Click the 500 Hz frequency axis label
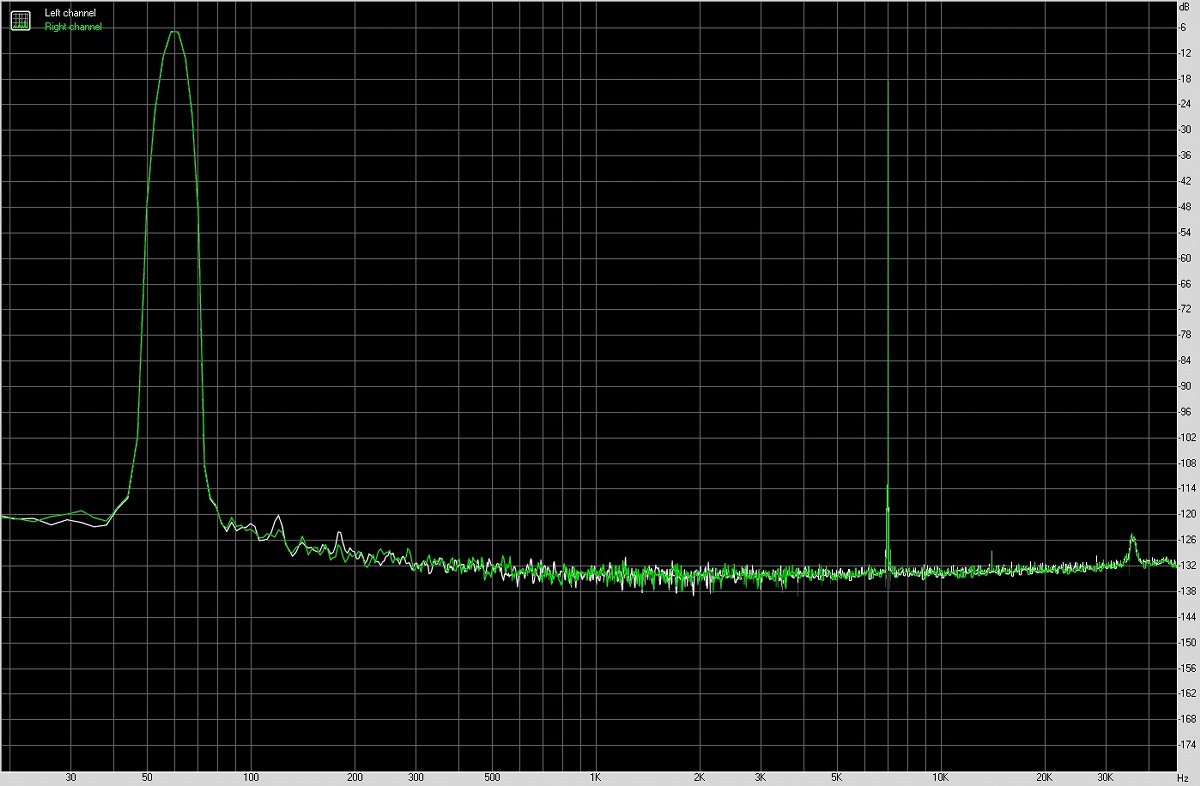This screenshot has height=786, width=1200. [x=491, y=777]
